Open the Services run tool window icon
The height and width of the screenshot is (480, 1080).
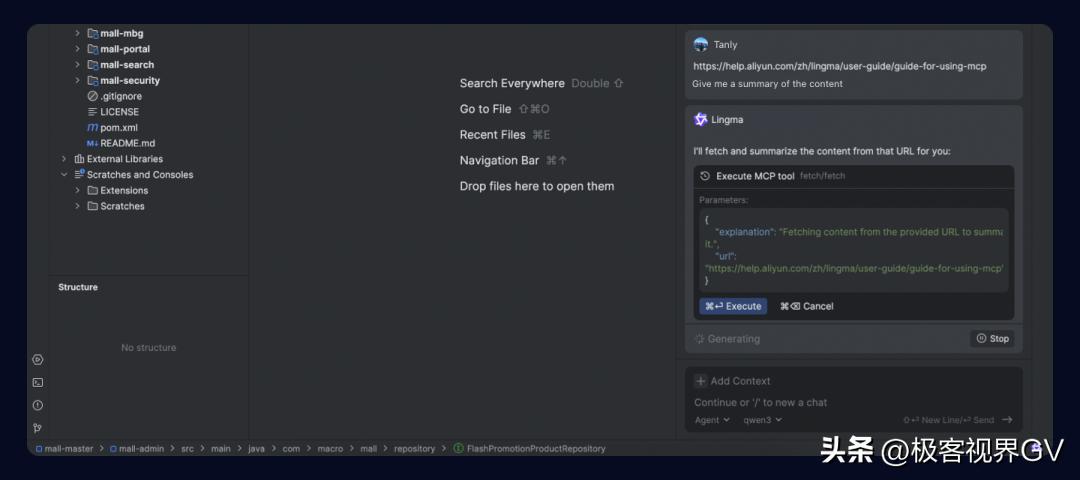point(38,359)
